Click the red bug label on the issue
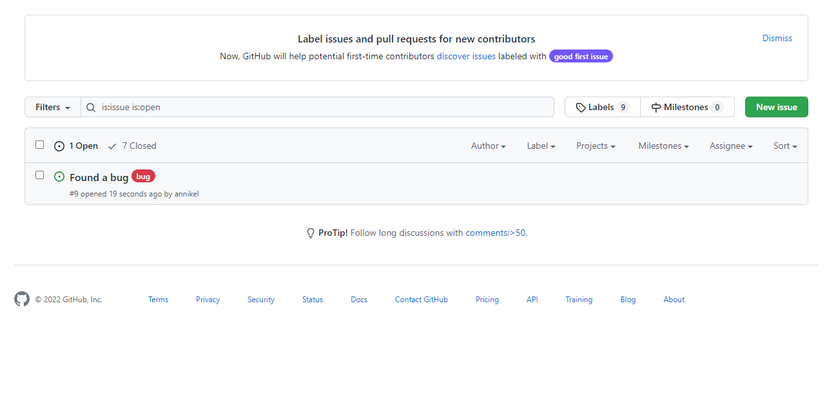 pyautogui.click(x=143, y=176)
